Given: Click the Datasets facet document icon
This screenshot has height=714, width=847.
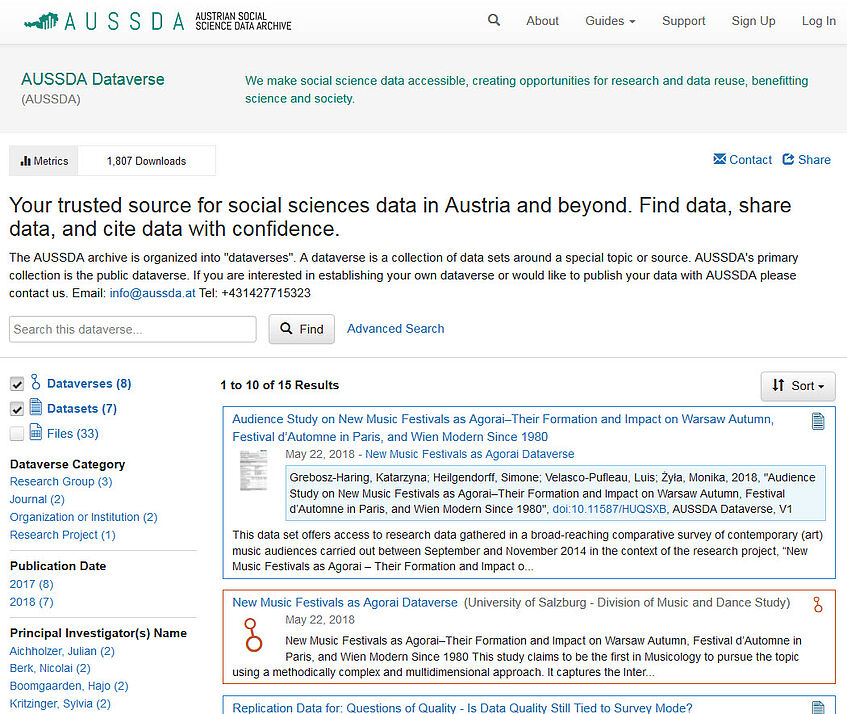Looking at the screenshot, I should pyautogui.click(x=36, y=407).
